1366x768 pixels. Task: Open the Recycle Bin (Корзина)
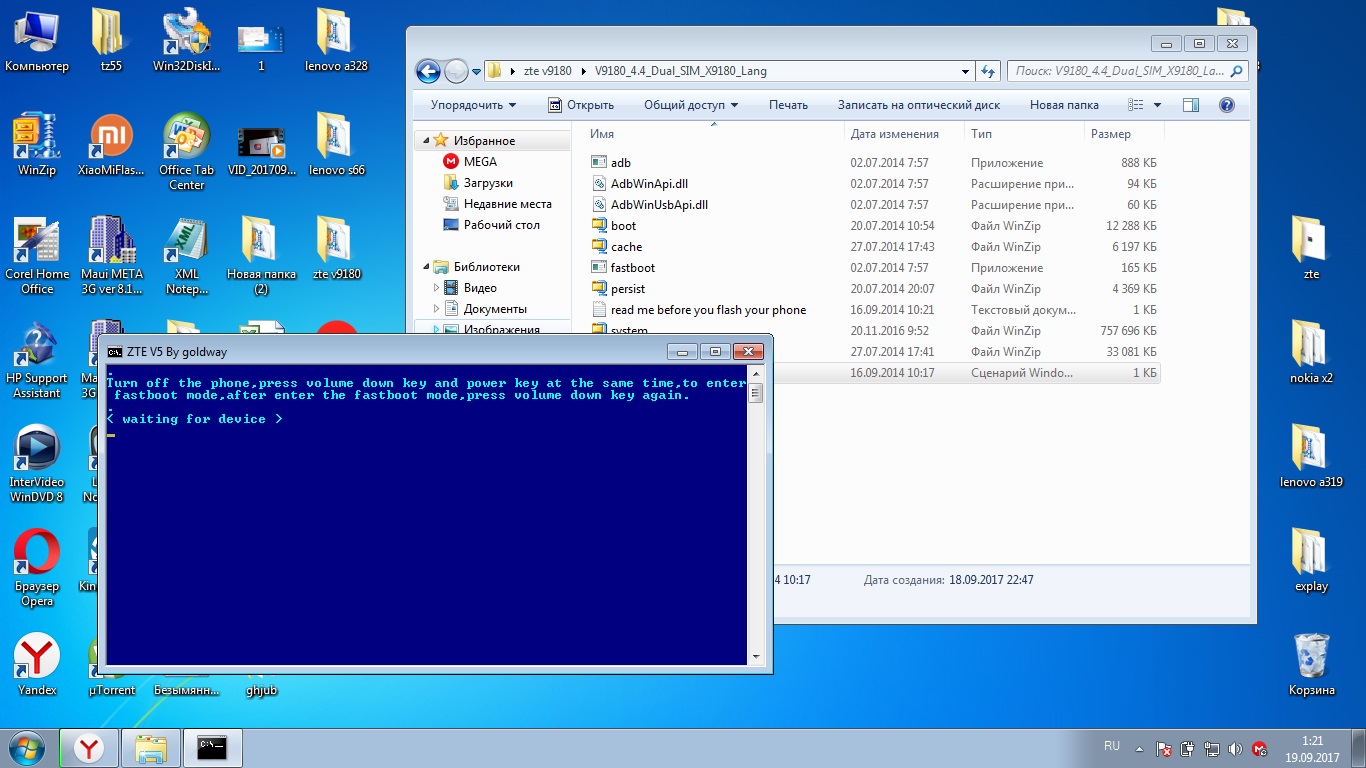click(x=1311, y=657)
